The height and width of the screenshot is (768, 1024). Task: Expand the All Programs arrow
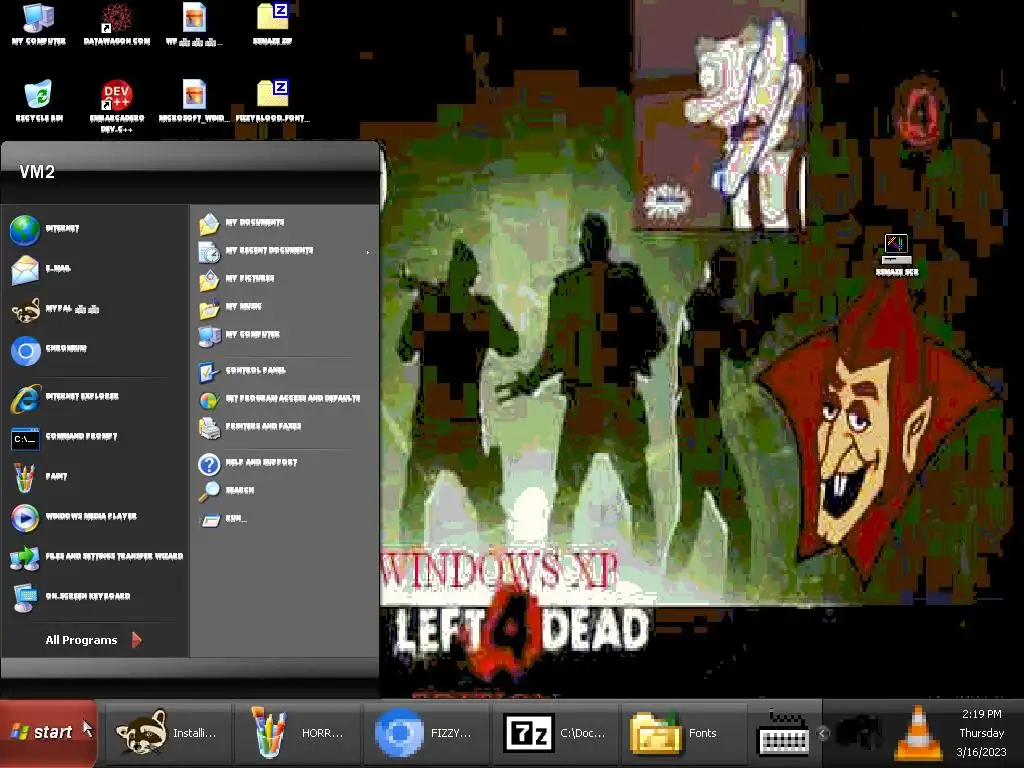[x=136, y=640]
